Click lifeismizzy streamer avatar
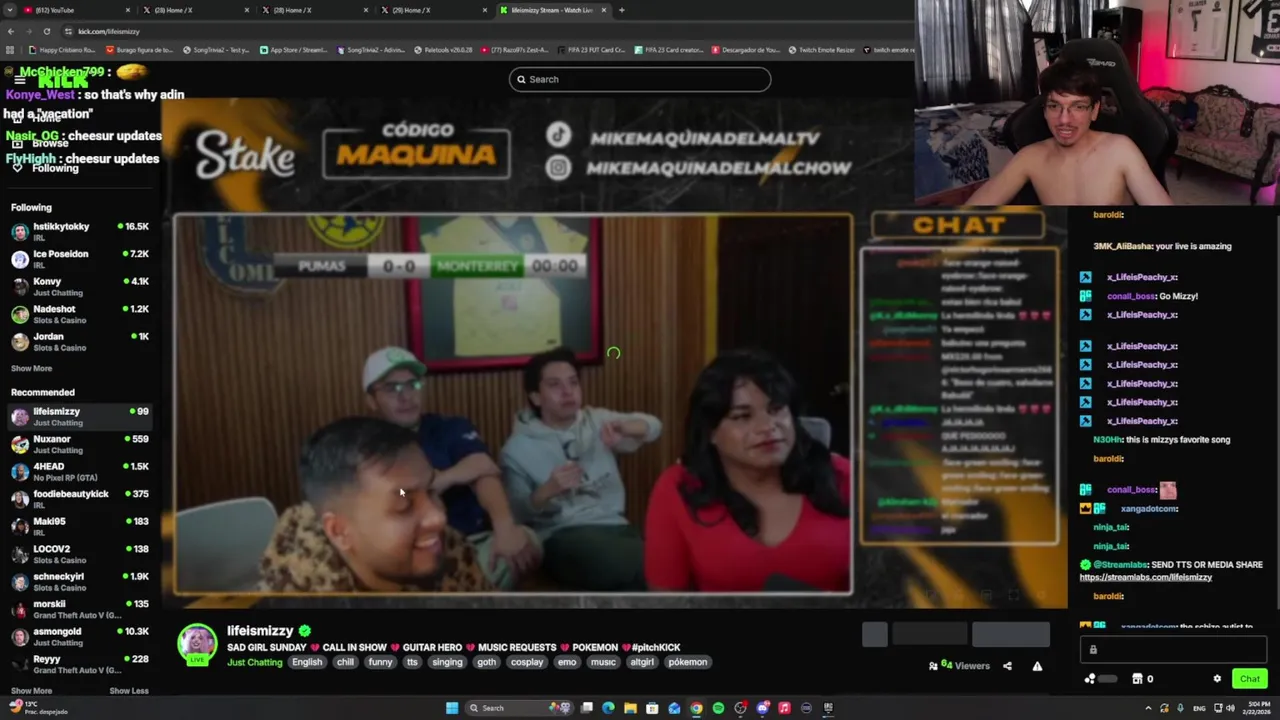The image size is (1280, 720). [x=197, y=644]
